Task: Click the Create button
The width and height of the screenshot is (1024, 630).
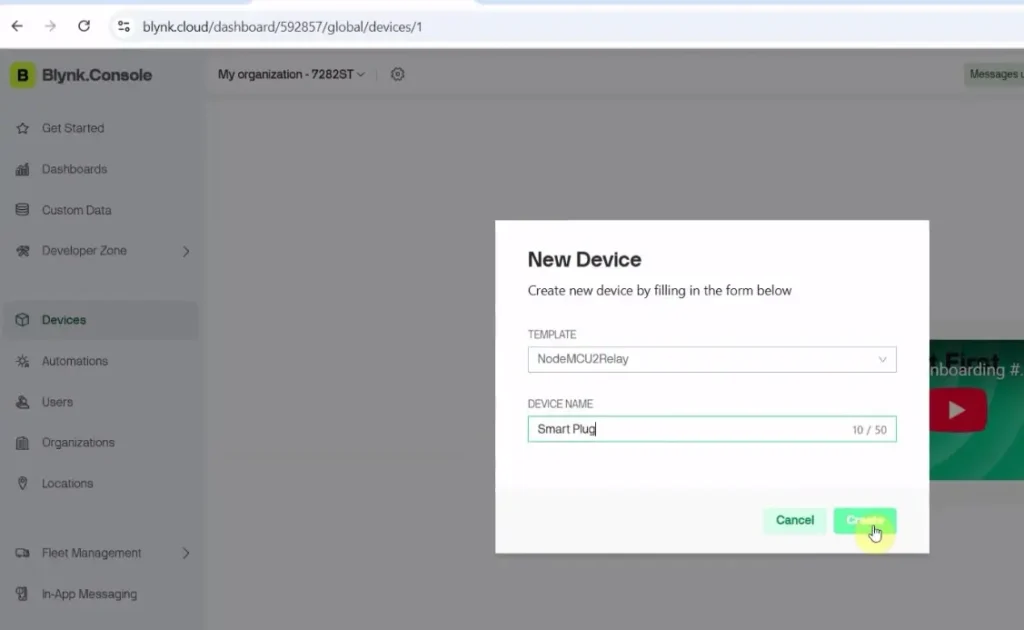Action: [864, 520]
